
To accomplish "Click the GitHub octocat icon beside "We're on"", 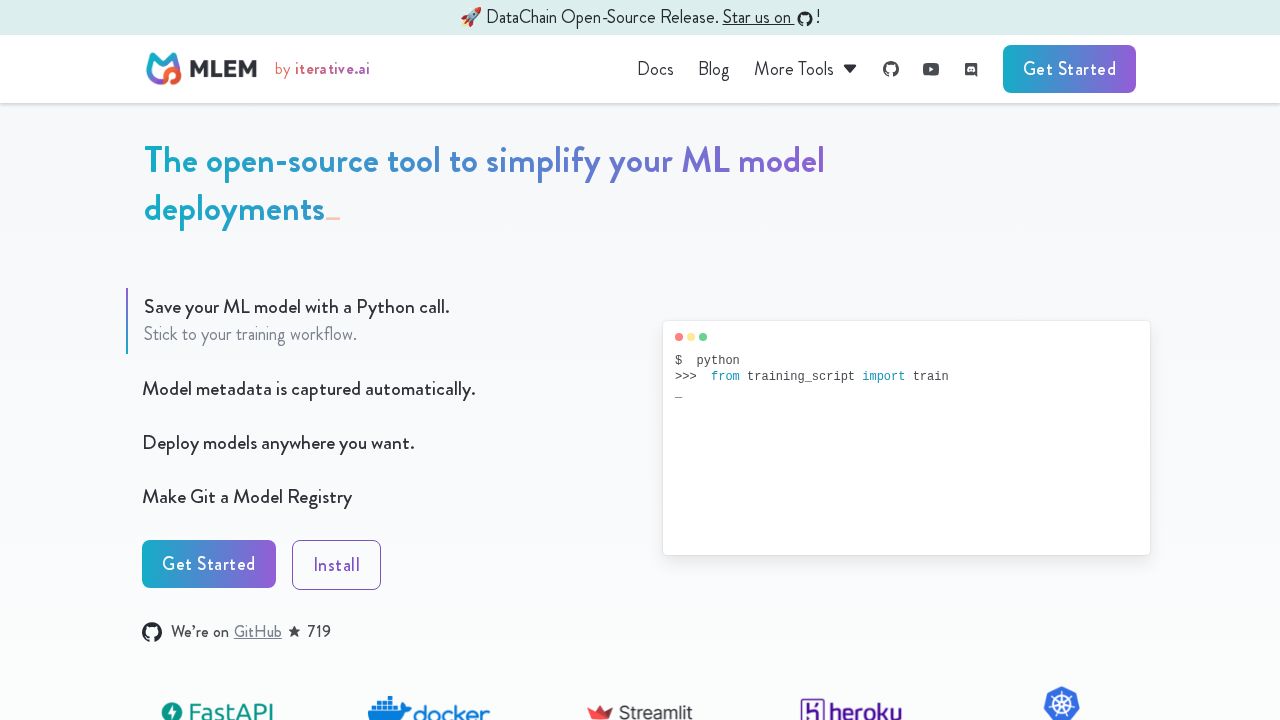I will coord(152,632).
